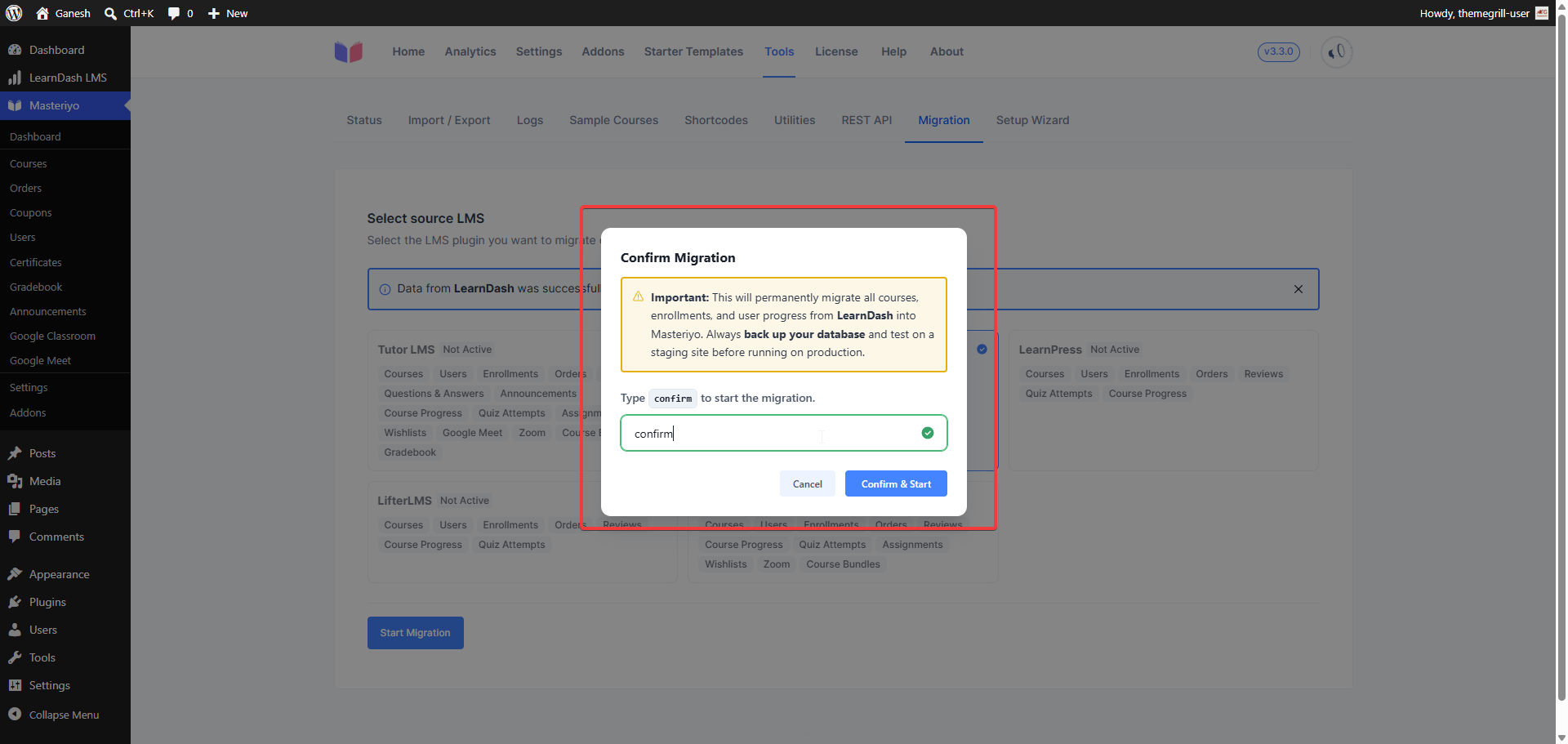Open LearnDash LMS in the sidebar
Viewport: 1568px width, 744px height.
[65, 78]
